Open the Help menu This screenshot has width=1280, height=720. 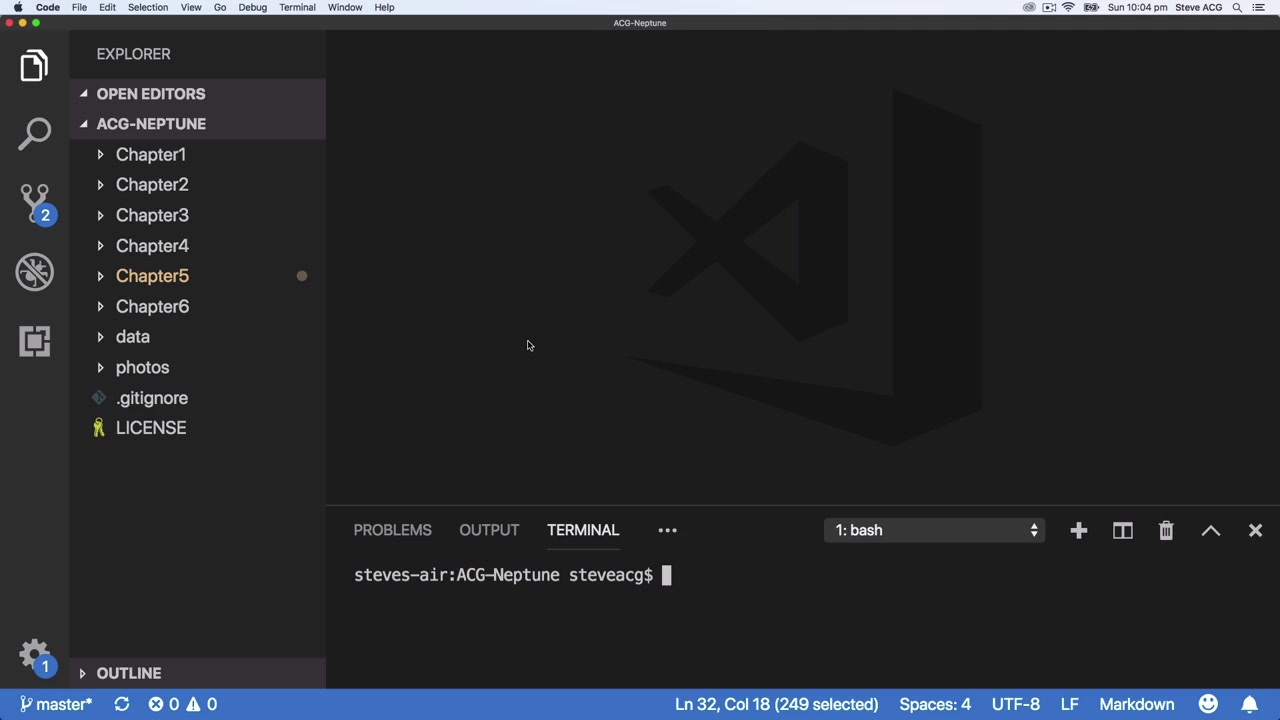[x=384, y=7]
